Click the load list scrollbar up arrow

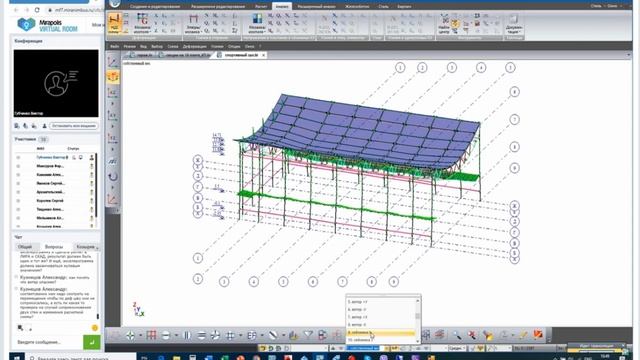tap(418, 301)
